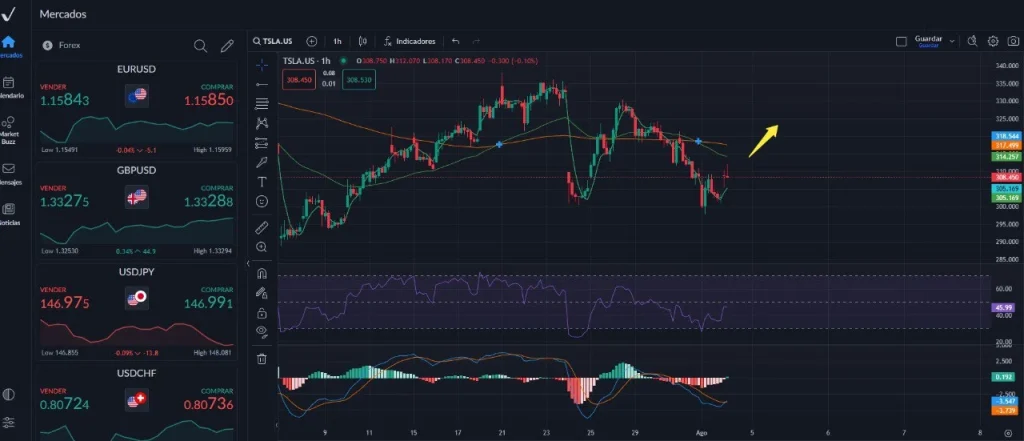
Task: Click the 318.544 blue price label
Action: pos(1006,137)
